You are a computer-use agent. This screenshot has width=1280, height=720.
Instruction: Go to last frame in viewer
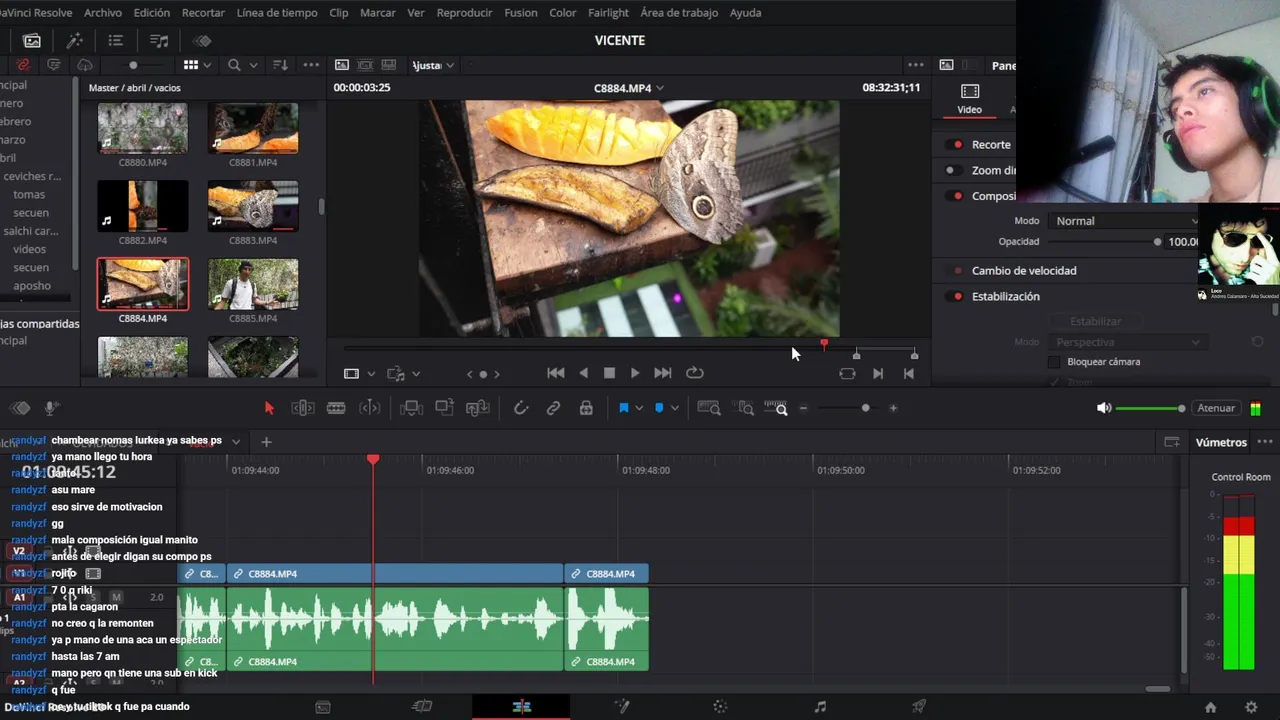tap(662, 373)
